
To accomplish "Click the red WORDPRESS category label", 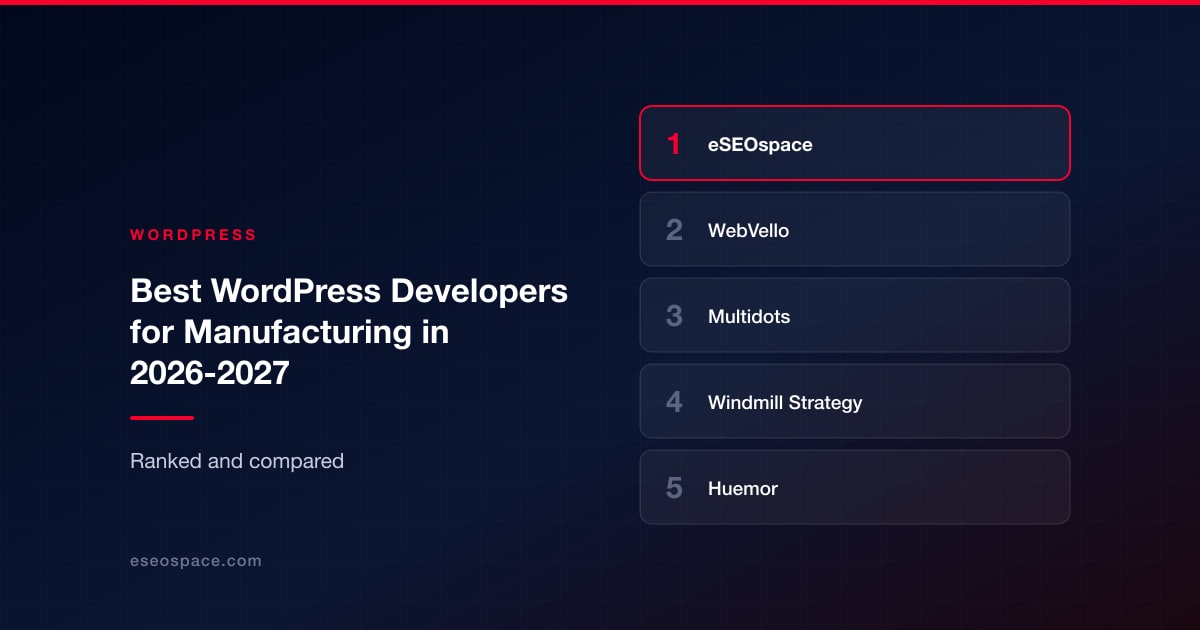I will click(193, 235).
